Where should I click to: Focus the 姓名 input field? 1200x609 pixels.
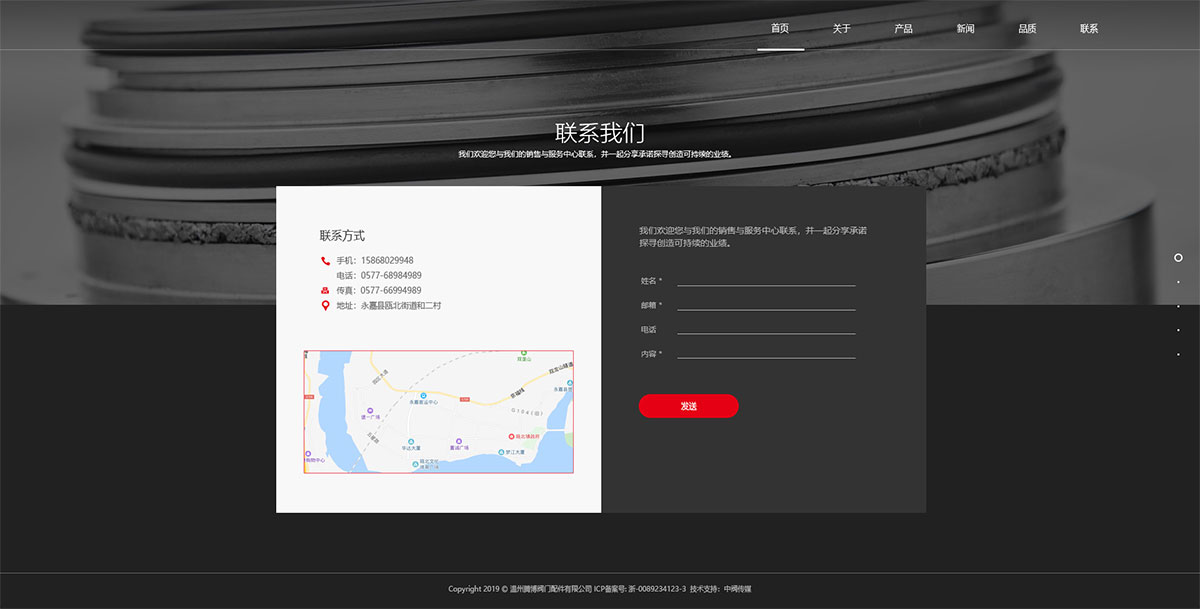coord(766,280)
